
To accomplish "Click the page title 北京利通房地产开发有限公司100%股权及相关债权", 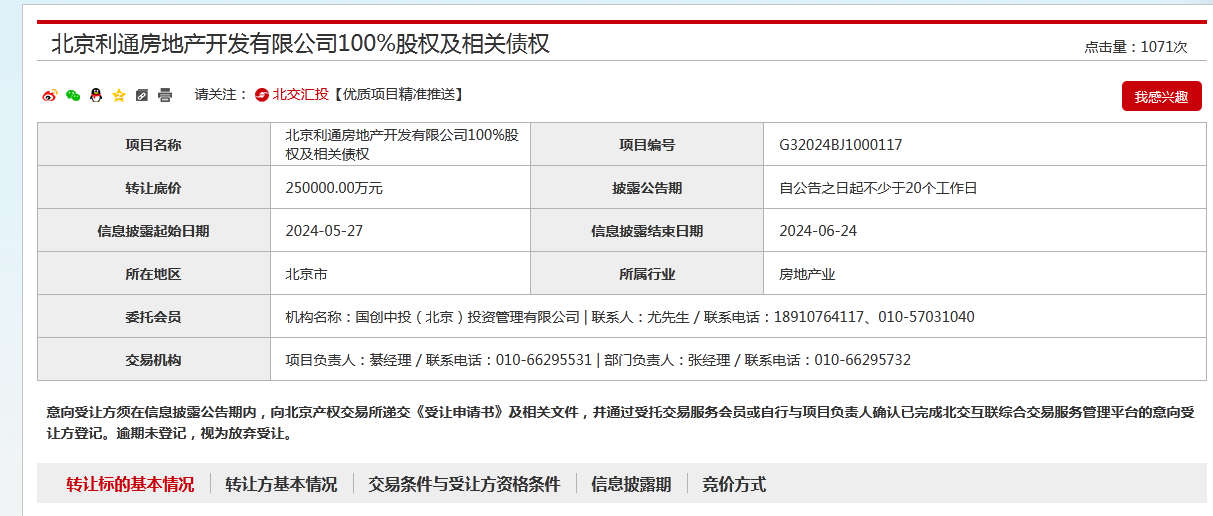I will click(300, 44).
